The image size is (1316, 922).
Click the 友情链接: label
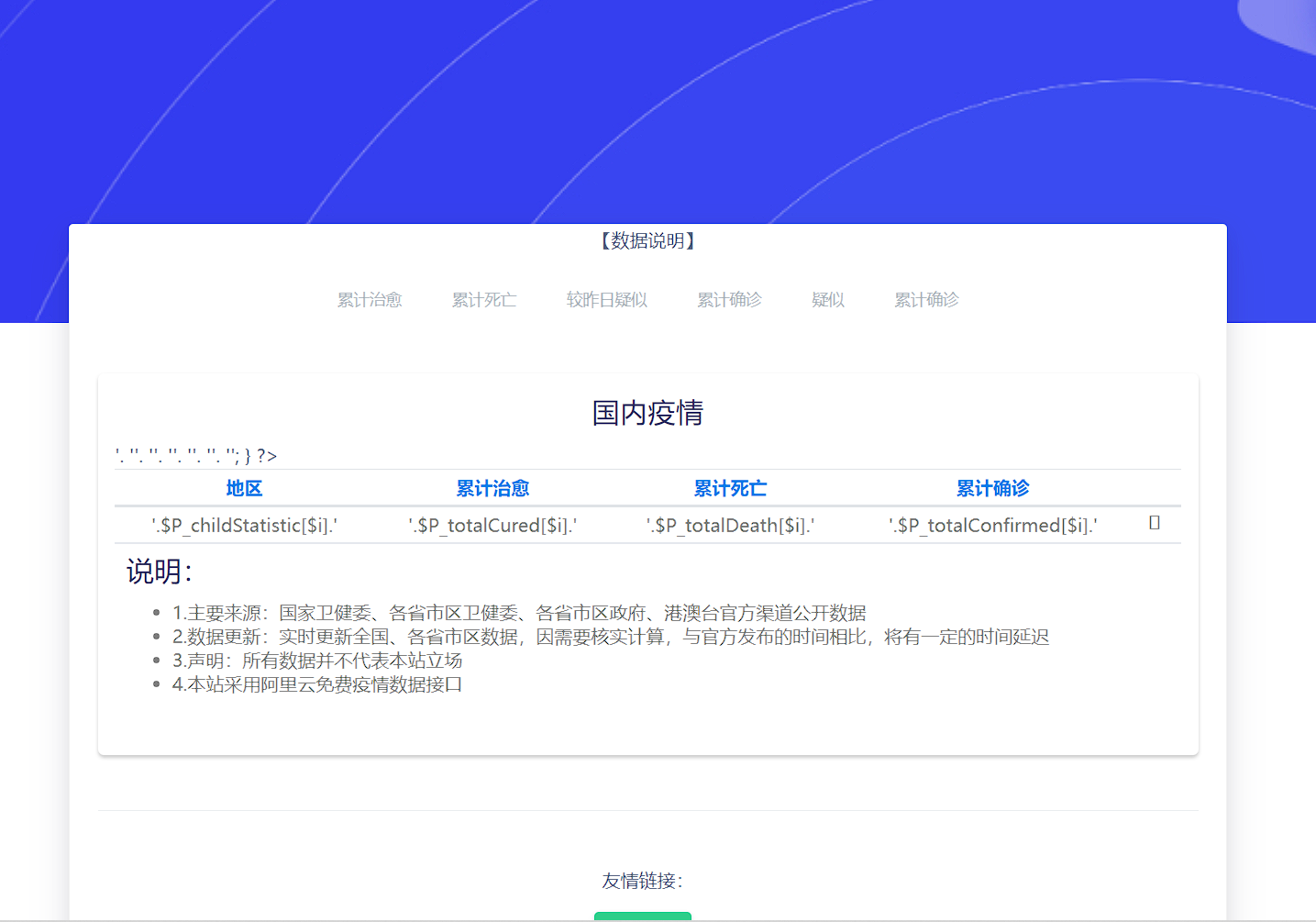(x=643, y=881)
